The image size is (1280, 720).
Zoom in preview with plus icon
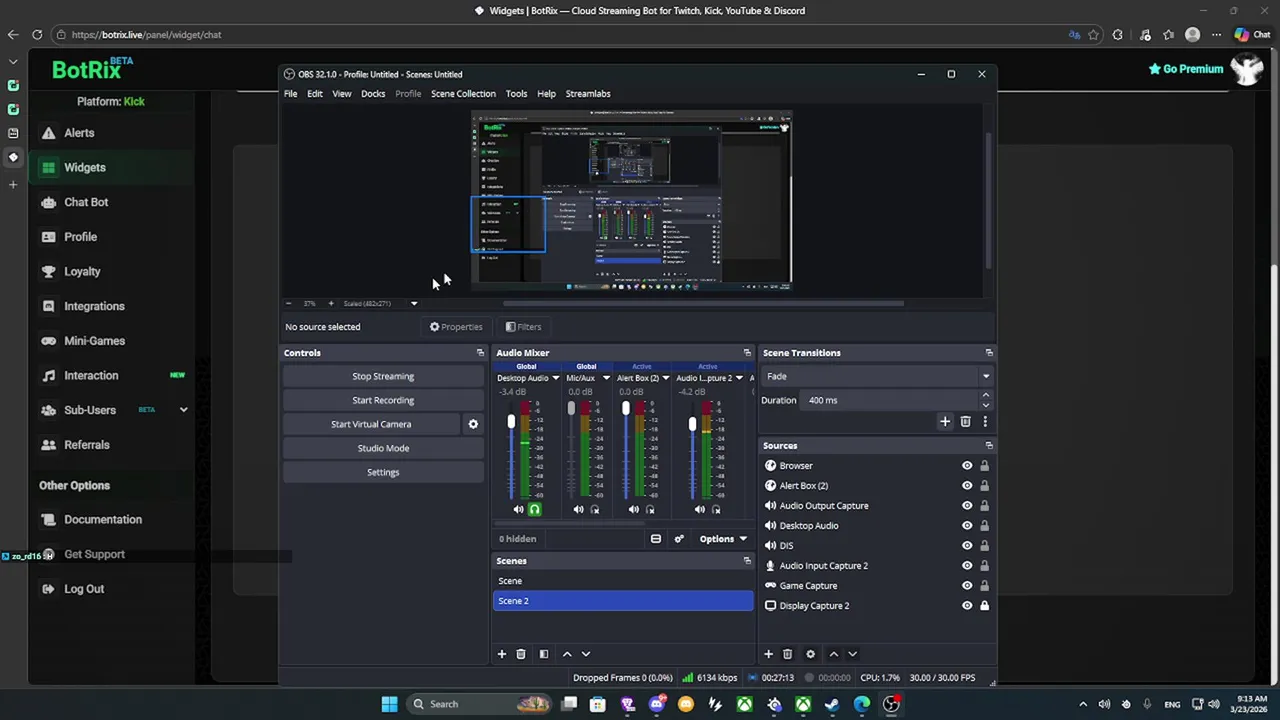[x=331, y=303]
